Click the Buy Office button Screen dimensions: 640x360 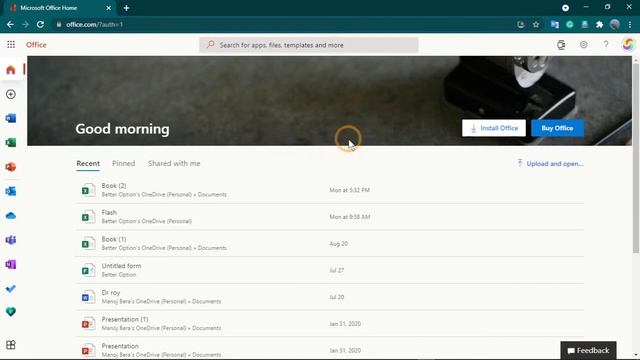click(557, 128)
